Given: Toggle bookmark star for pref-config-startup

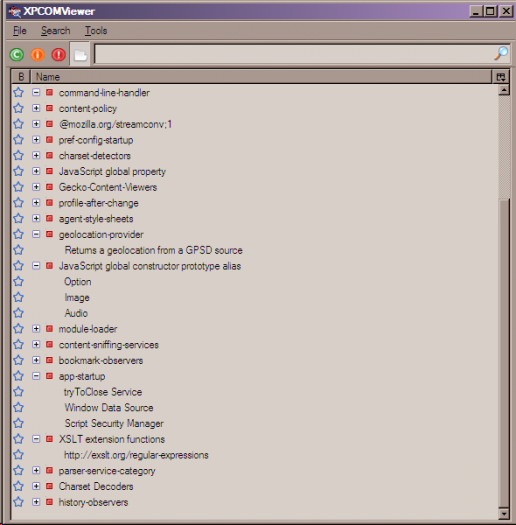Looking at the screenshot, I should (x=19, y=140).
